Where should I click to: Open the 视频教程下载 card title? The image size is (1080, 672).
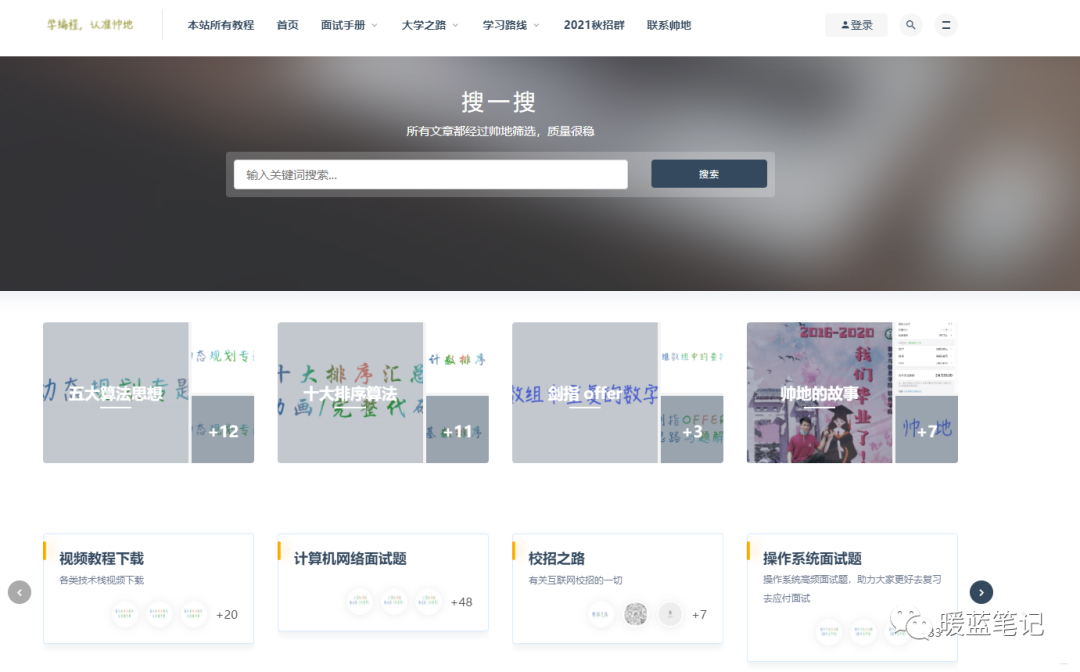click(x=101, y=558)
